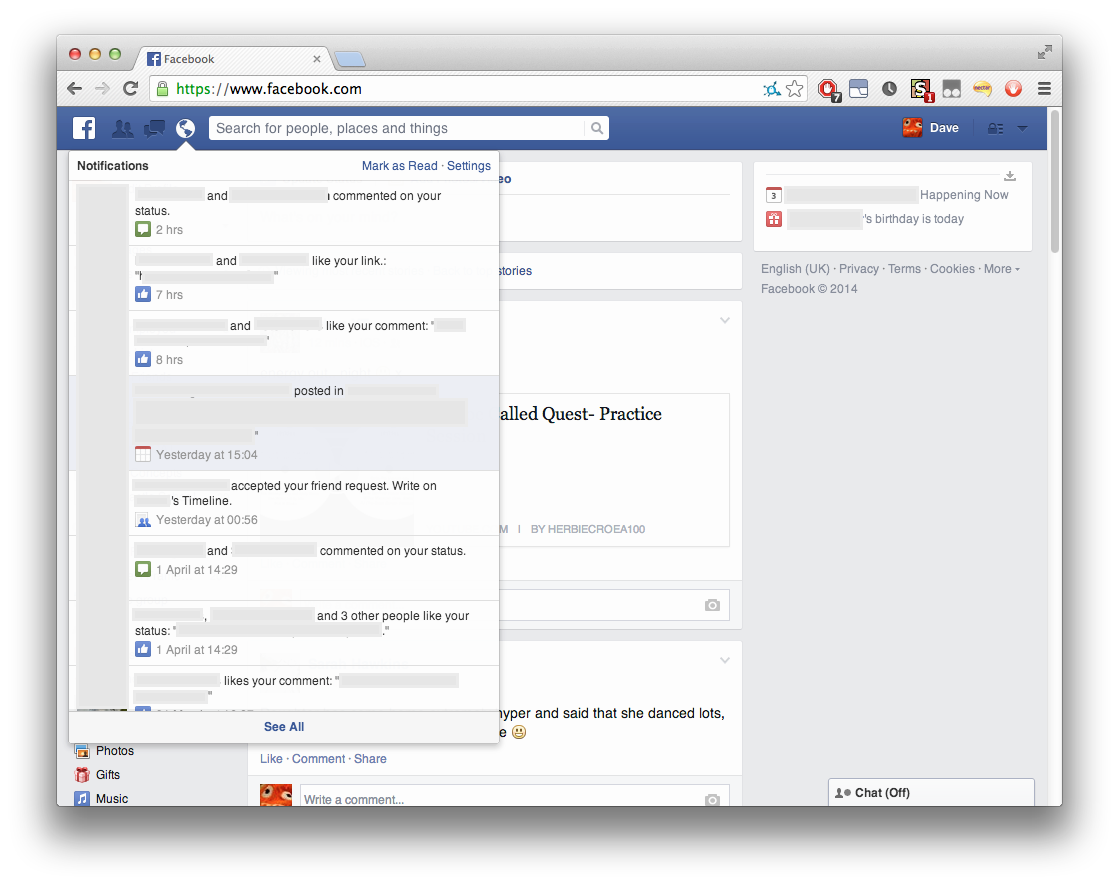Bookmark the page with the star icon

[x=794, y=88]
